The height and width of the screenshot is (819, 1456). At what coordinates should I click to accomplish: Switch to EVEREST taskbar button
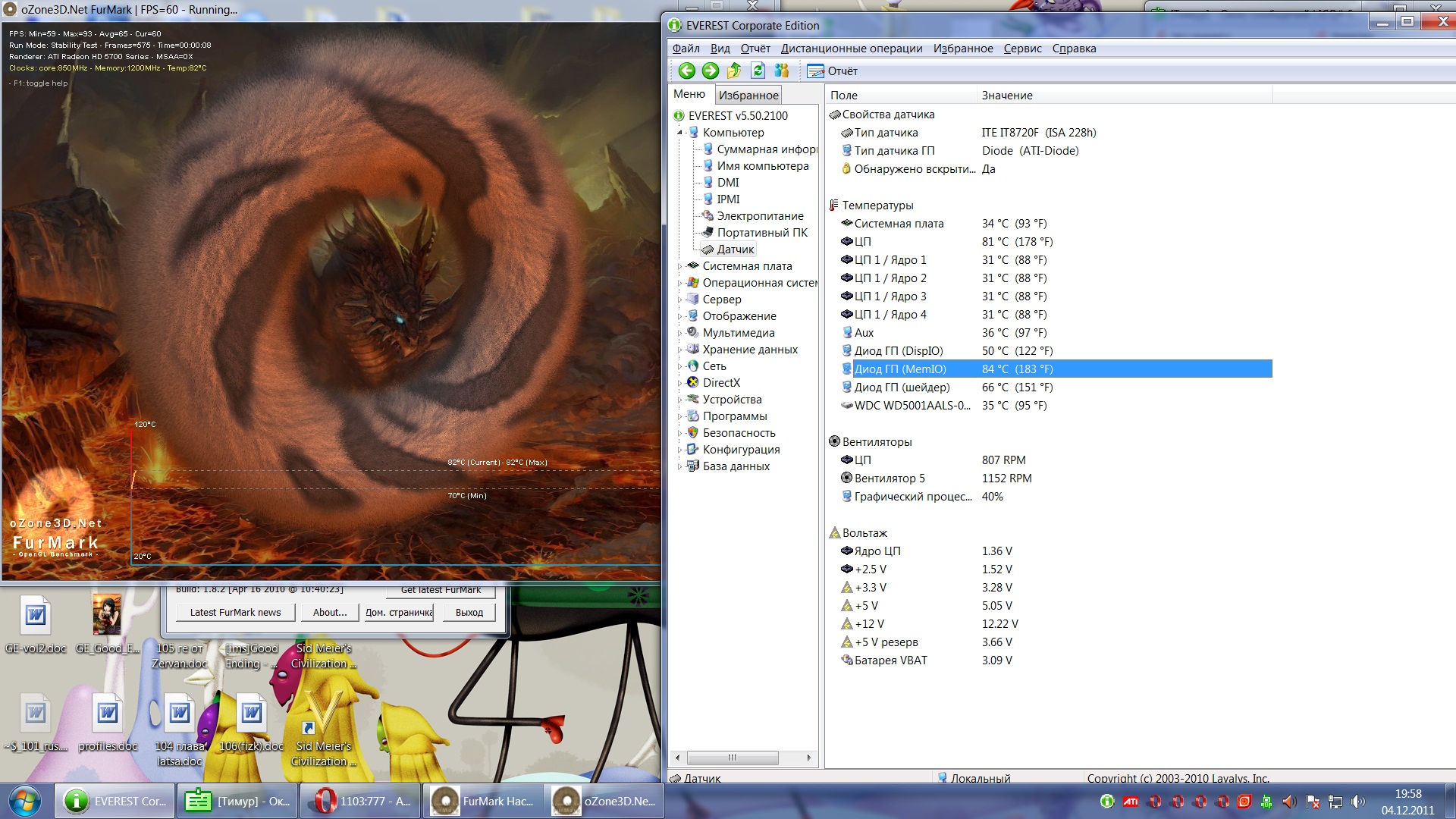[115, 802]
